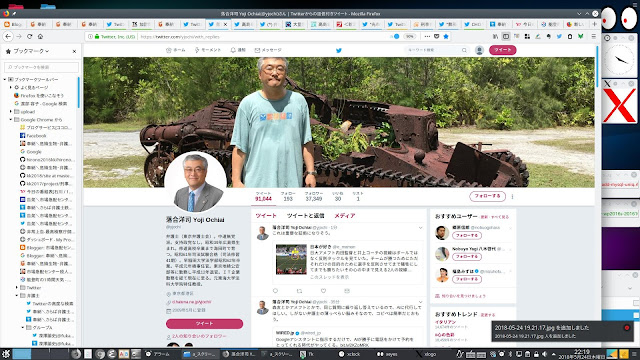Viewport: 640px width, 360px height.
Task: Open the xeyes window in taskbar
Action: point(387,354)
